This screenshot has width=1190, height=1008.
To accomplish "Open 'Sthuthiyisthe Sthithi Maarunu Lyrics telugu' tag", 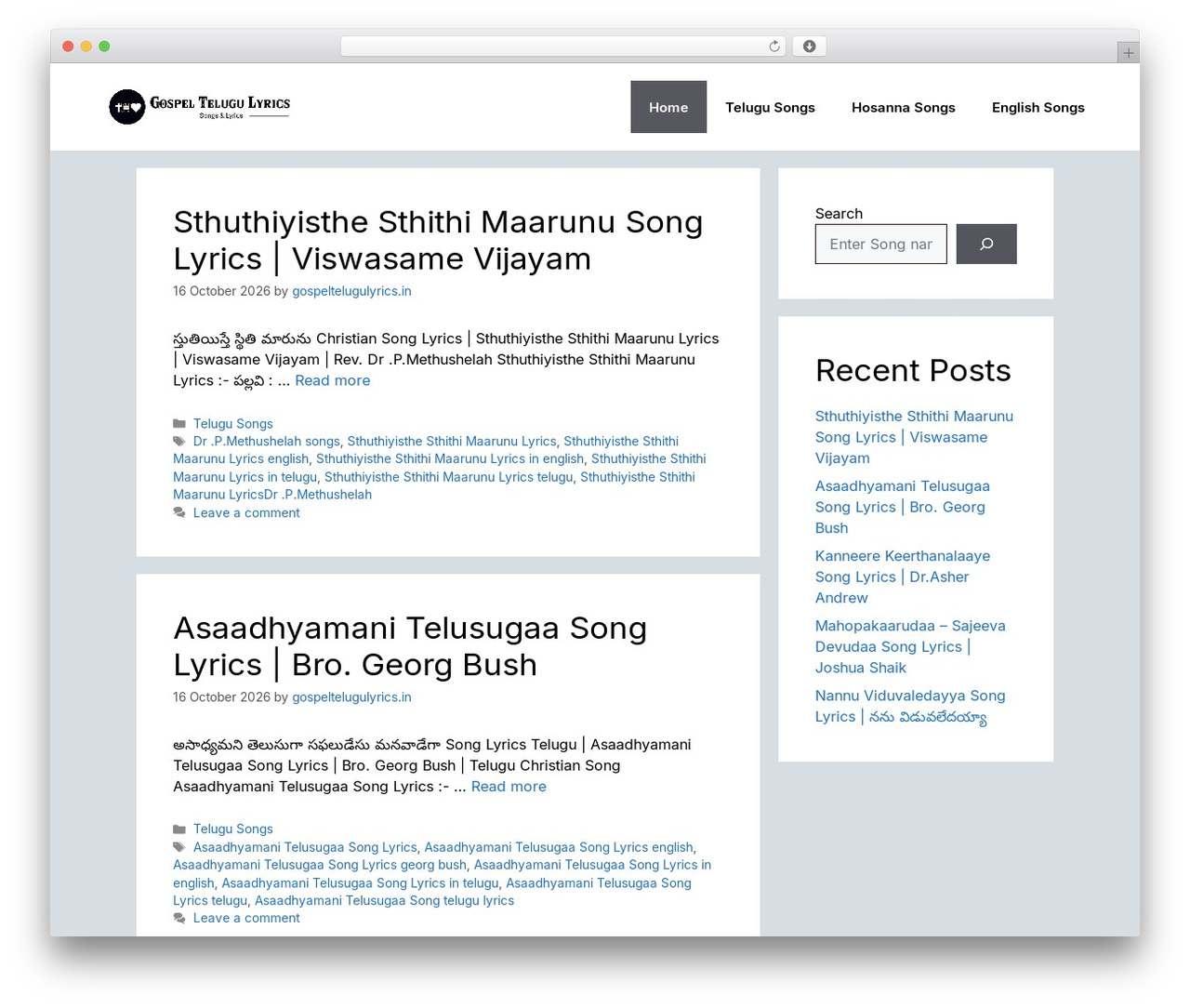I will pyautogui.click(x=449, y=477).
